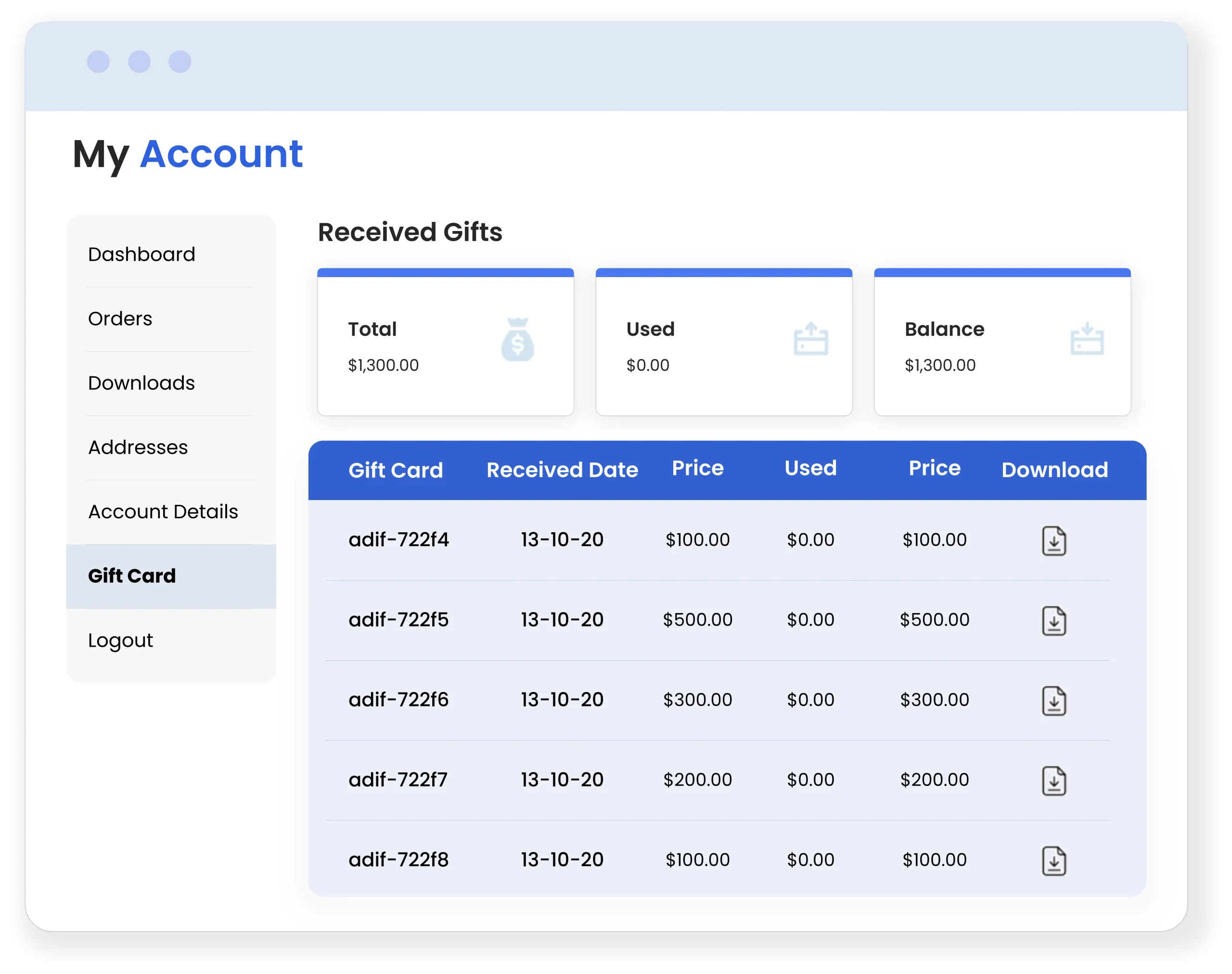Screen dimensions: 1232x974
Task: Download gift card adif-722f8
Action: click(x=1053, y=860)
